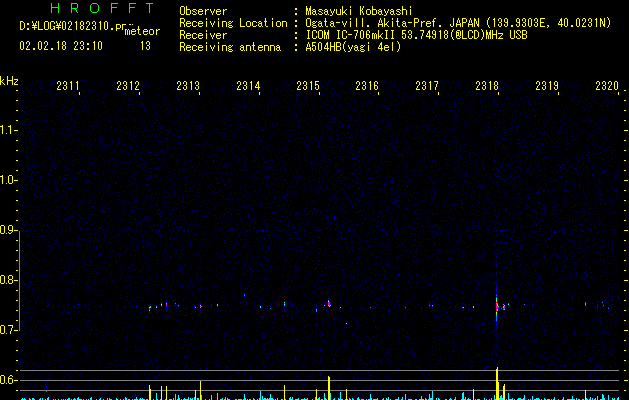Click the 0.7 kHz frequency label
629x400 pixels.
coord(8,330)
